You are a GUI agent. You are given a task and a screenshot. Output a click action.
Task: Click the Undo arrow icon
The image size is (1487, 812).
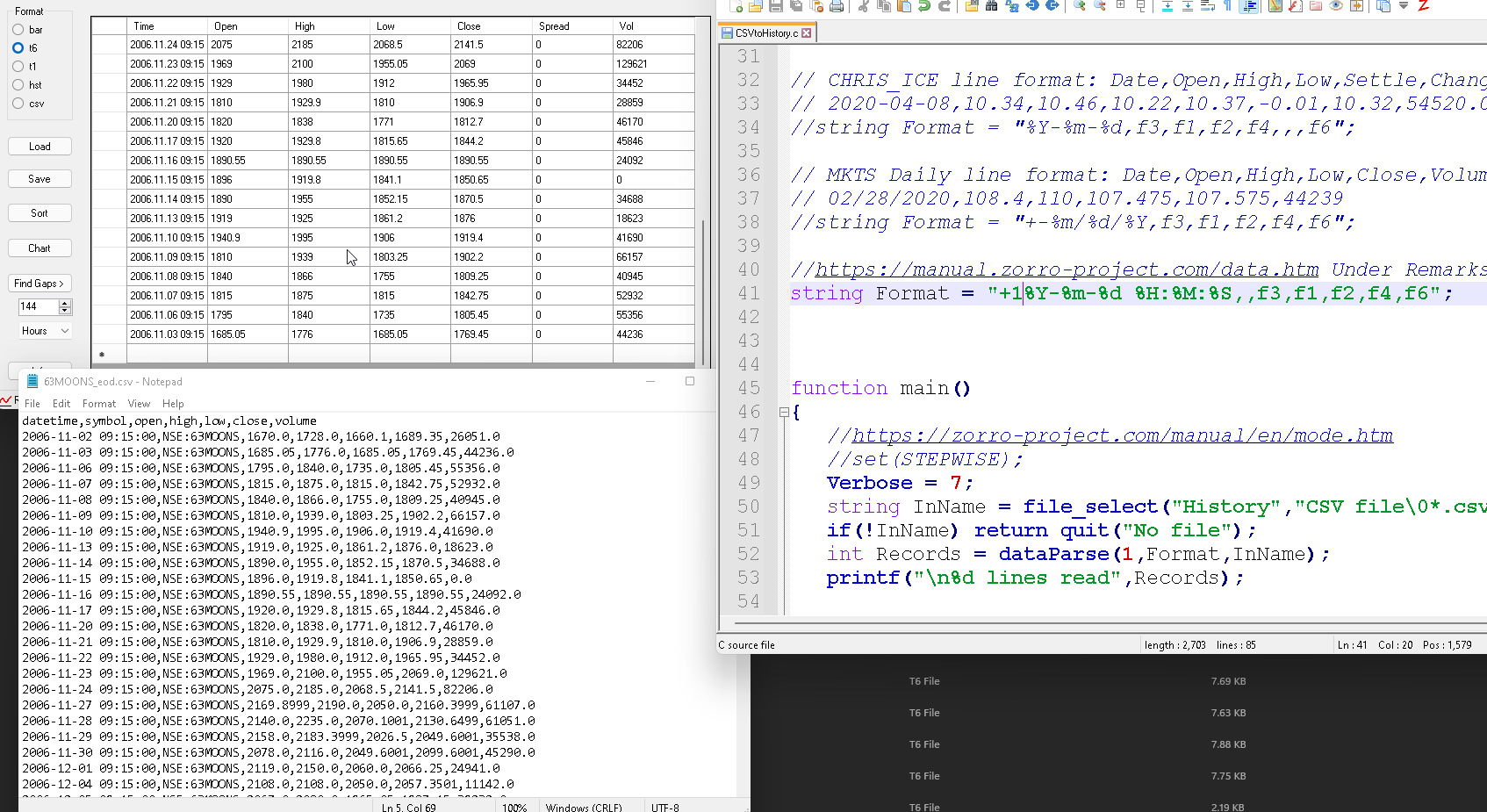(x=924, y=6)
